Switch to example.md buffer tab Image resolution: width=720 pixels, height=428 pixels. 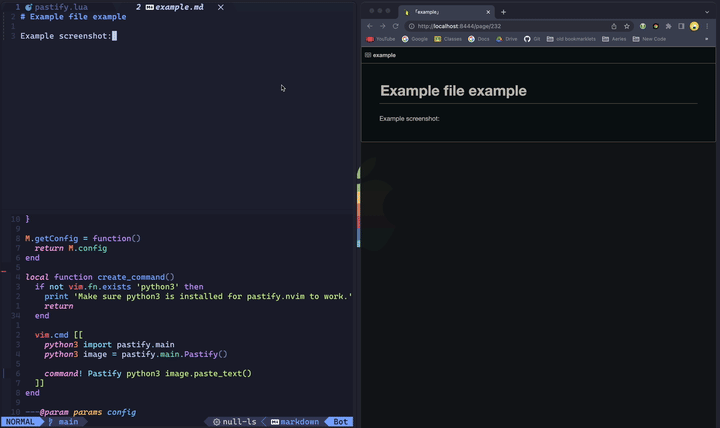point(174,7)
